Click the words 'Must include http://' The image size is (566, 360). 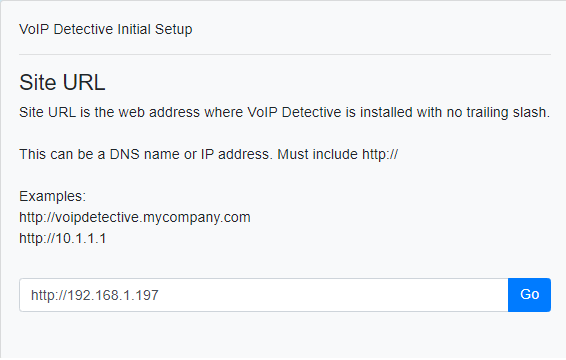tap(338, 154)
